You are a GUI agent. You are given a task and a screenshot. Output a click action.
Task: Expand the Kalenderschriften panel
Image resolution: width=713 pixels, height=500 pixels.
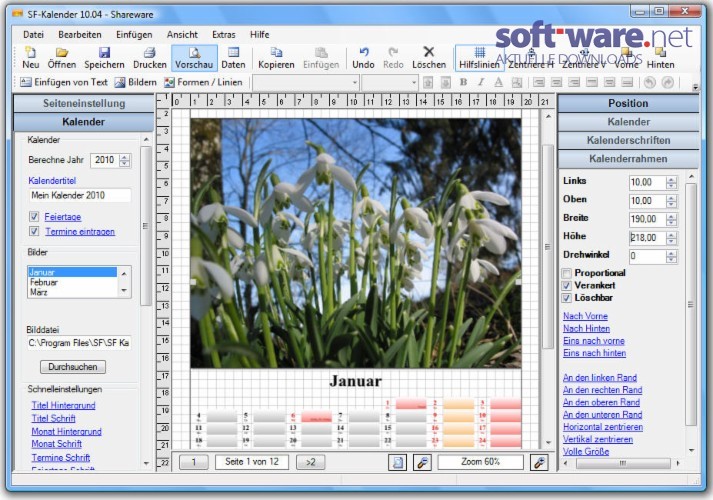click(x=628, y=140)
